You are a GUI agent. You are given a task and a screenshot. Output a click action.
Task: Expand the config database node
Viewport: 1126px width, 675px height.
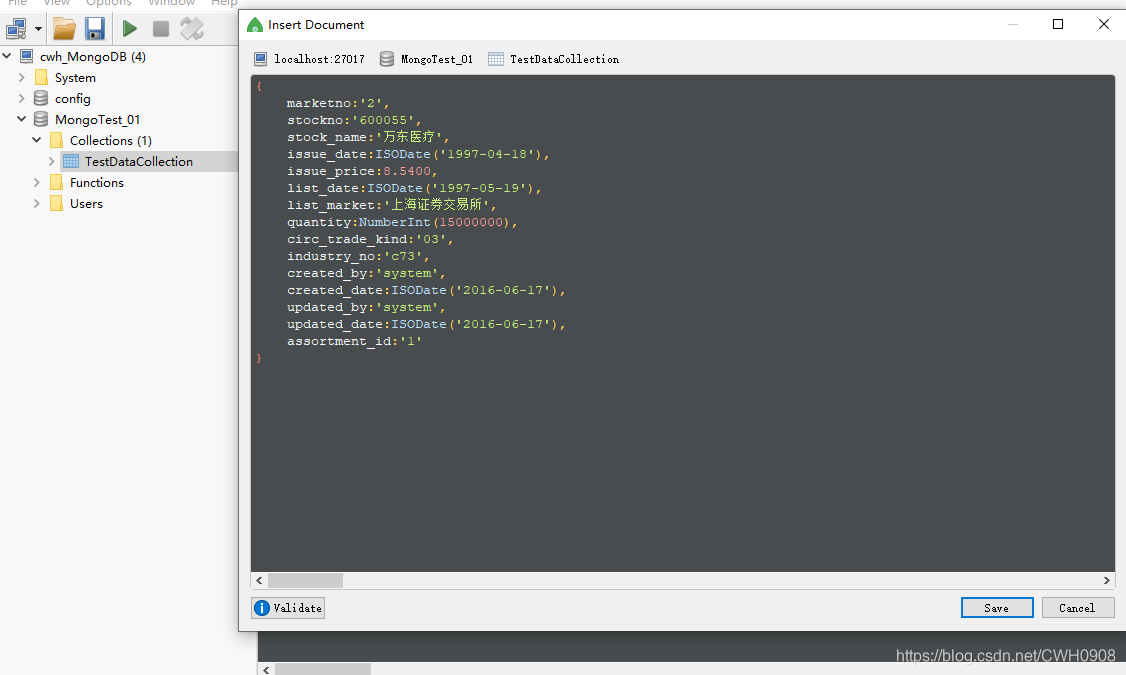(22, 98)
